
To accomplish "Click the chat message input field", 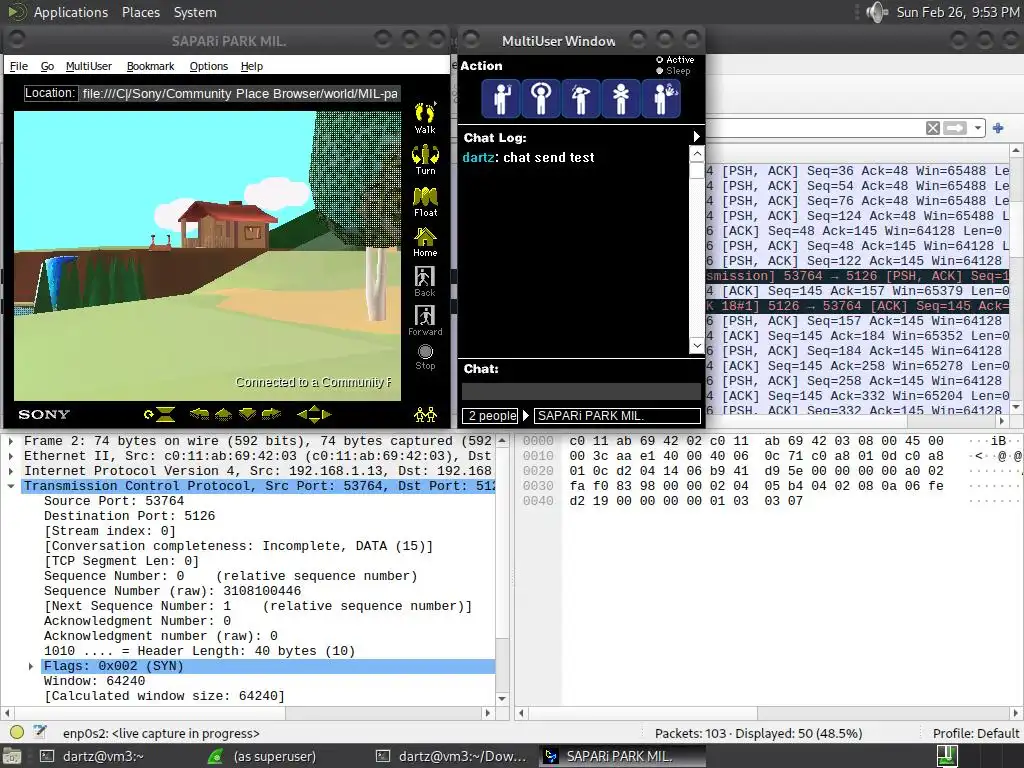I will pyautogui.click(x=581, y=391).
